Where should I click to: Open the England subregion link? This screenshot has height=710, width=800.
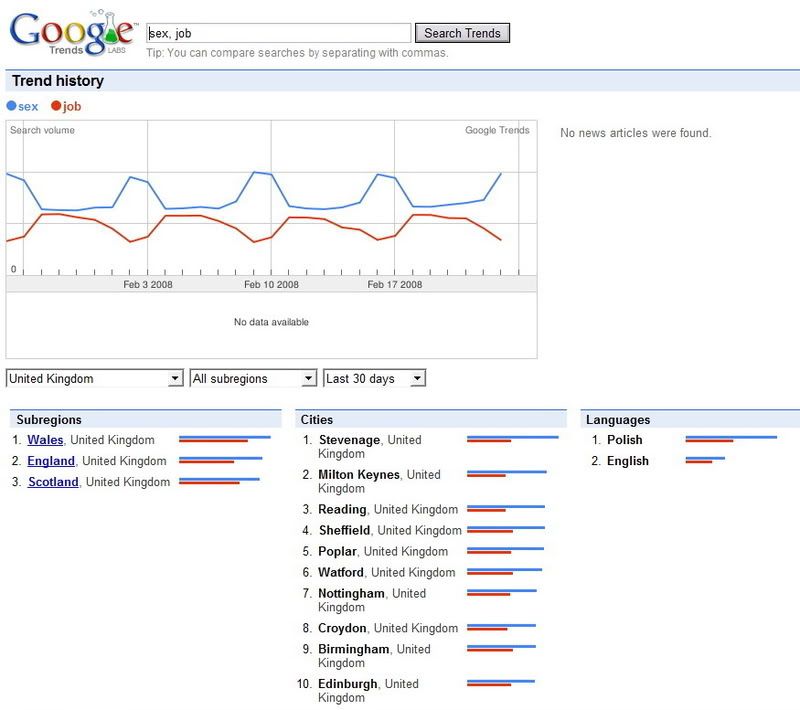click(x=51, y=461)
